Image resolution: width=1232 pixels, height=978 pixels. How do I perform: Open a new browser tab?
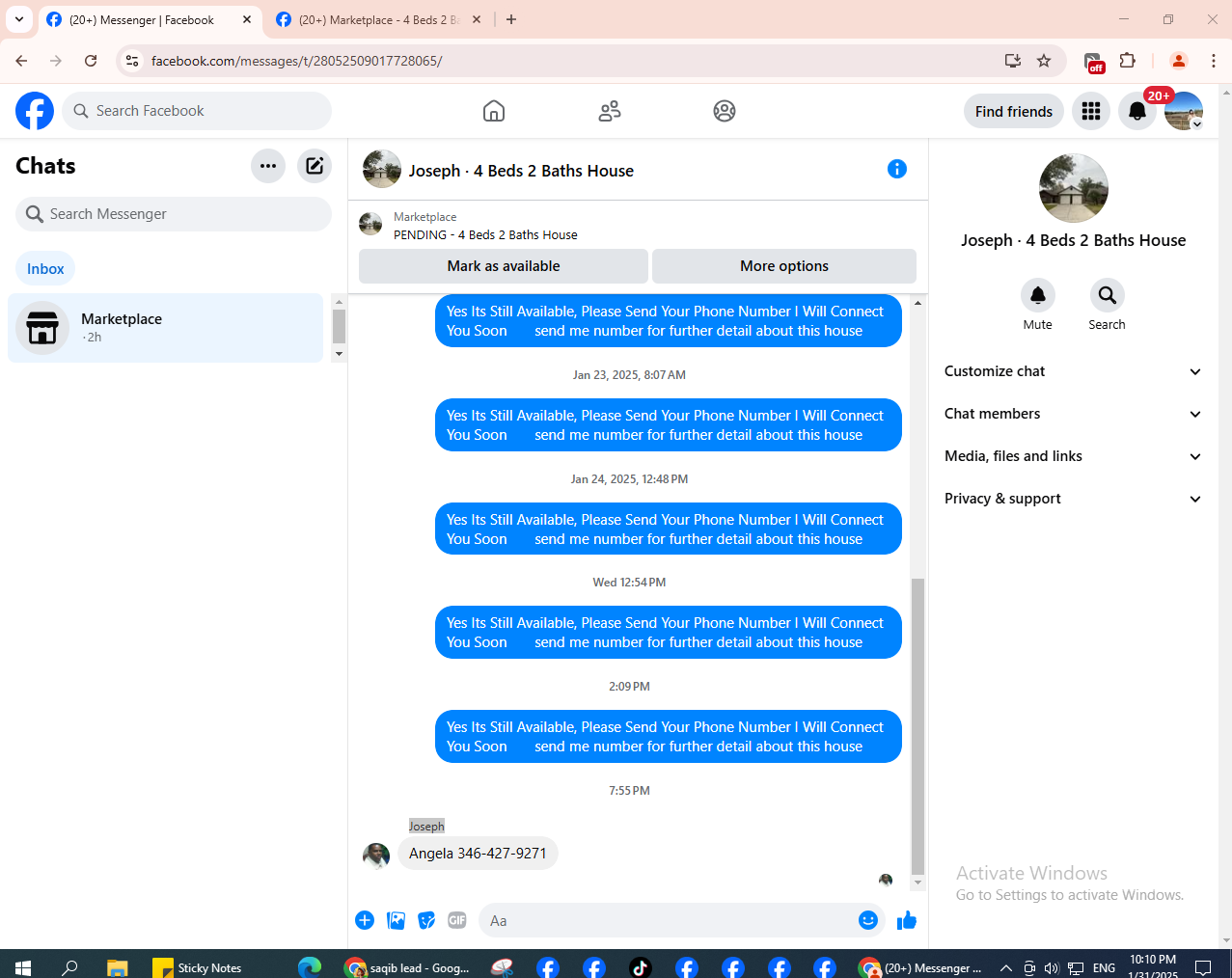(x=511, y=19)
